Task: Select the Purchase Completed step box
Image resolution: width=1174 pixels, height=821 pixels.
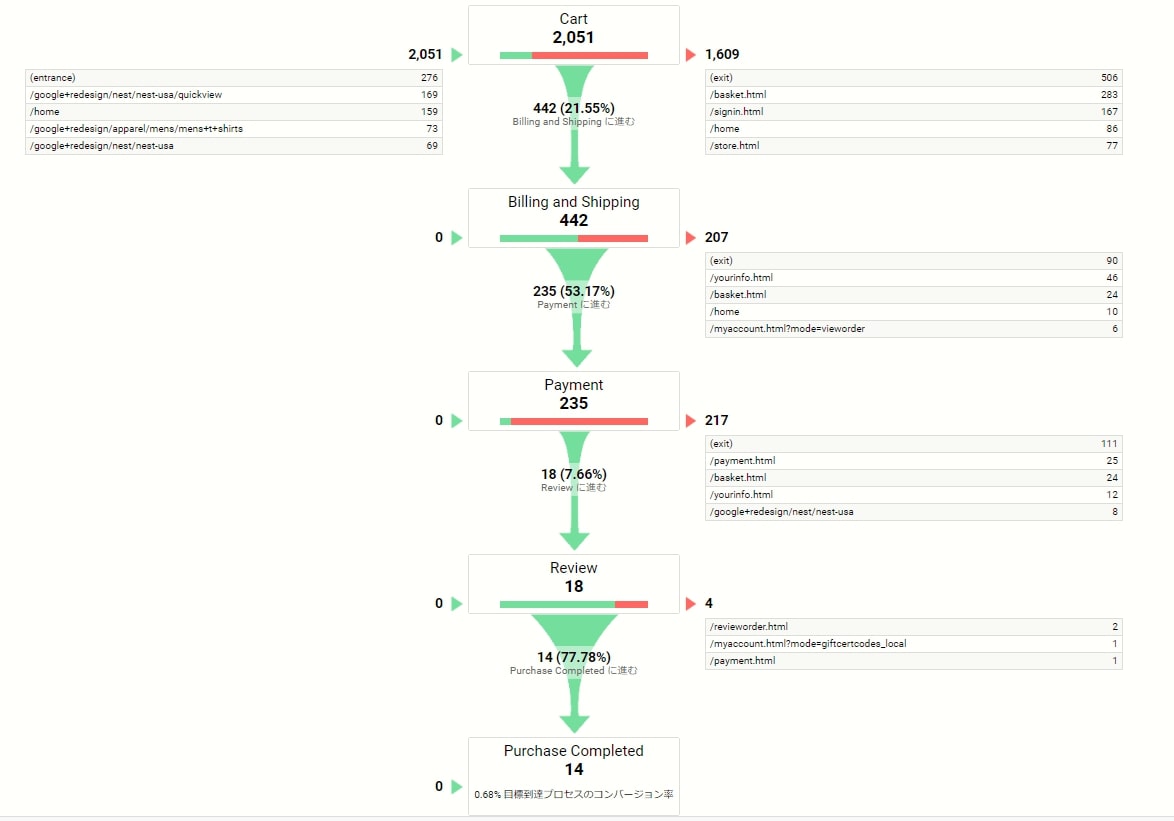Action: point(574,776)
